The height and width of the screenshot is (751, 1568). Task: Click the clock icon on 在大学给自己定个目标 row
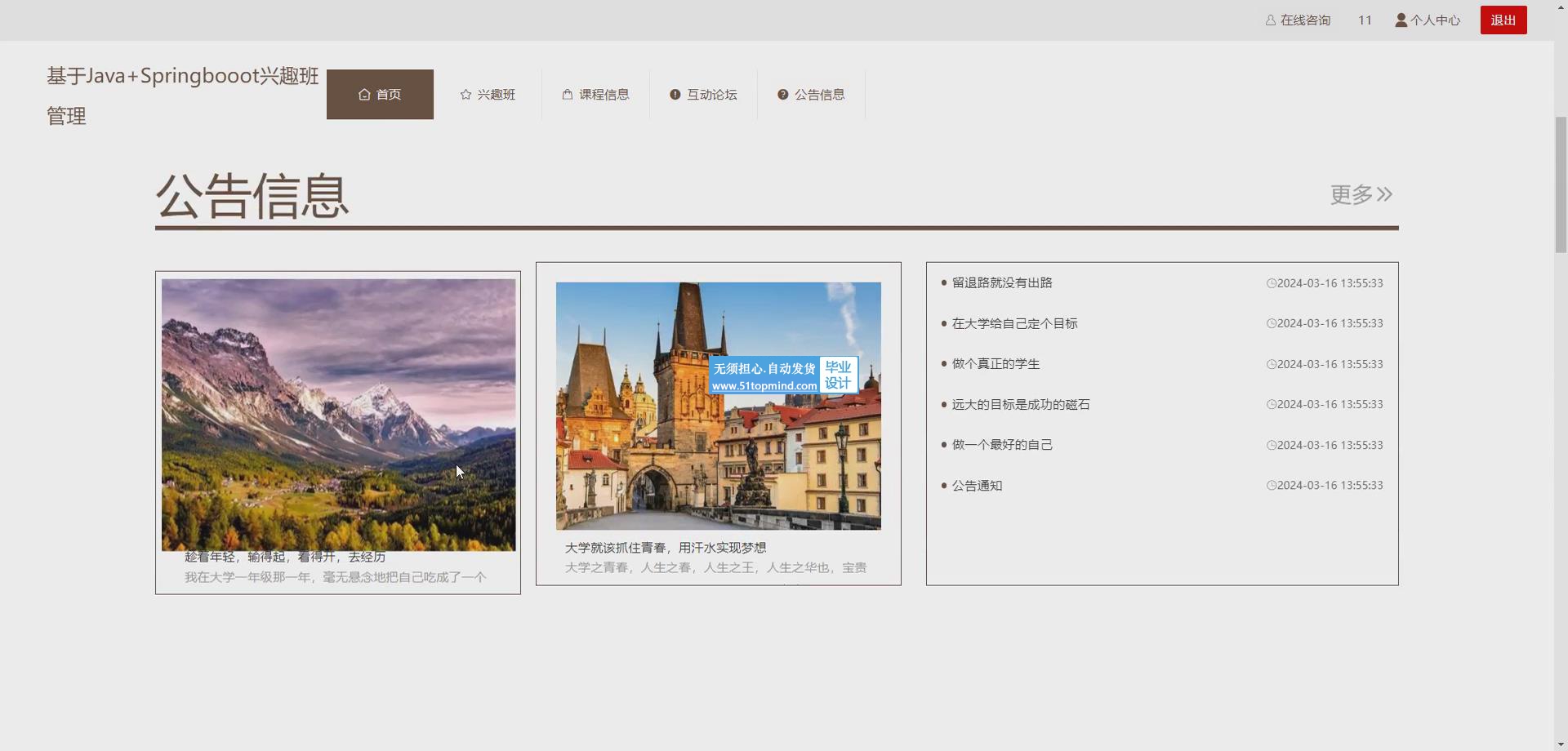pyautogui.click(x=1272, y=323)
